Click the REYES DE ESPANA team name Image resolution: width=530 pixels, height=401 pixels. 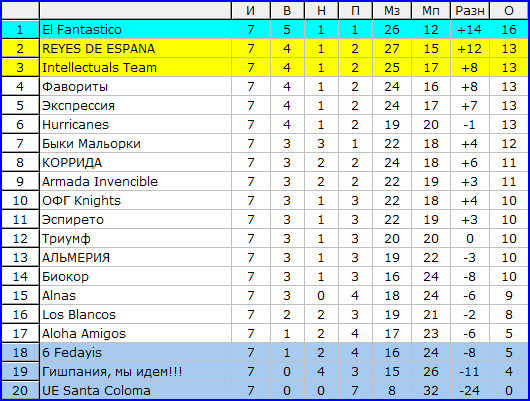click(x=98, y=49)
